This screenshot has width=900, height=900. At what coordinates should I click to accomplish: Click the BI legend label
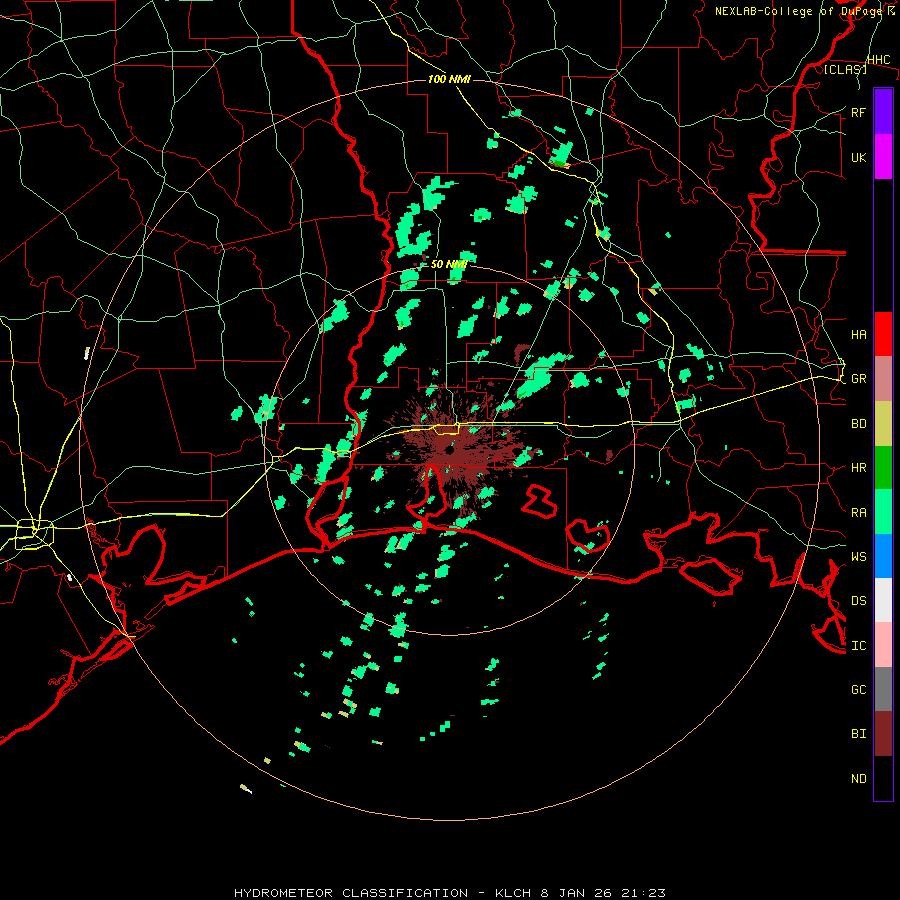click(x=858, y=734)
